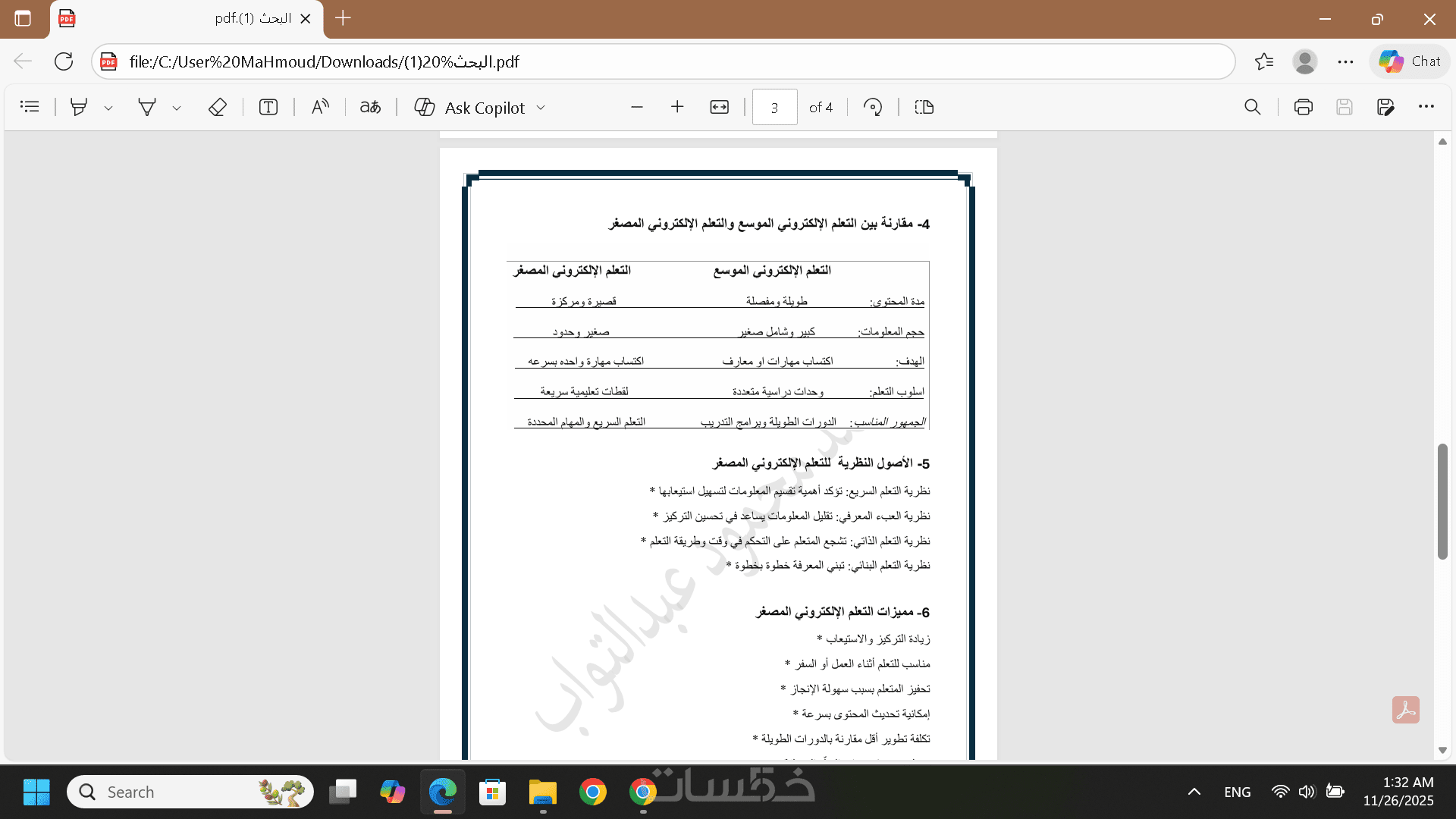The image size is (1456, 819).
Task: Expand the draw pen options arrow
Action: 177,108
